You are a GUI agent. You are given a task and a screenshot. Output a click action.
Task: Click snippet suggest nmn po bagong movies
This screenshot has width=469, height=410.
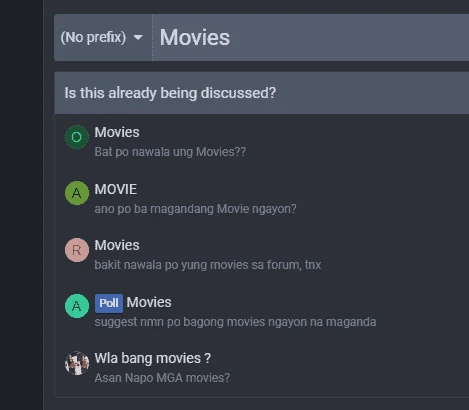pyautogui.click(x=235, y=322)
